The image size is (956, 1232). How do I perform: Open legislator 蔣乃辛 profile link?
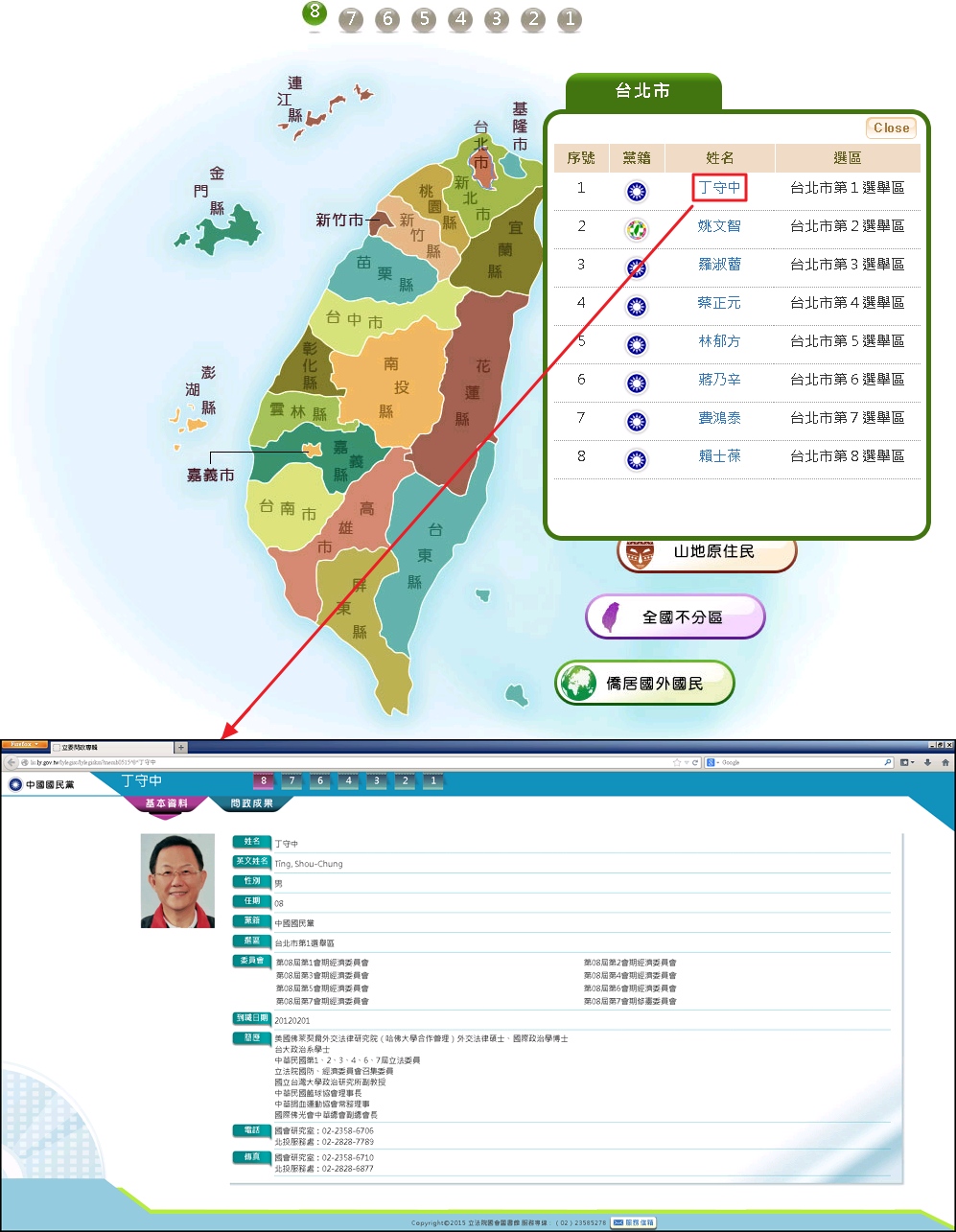pos(719,380)
